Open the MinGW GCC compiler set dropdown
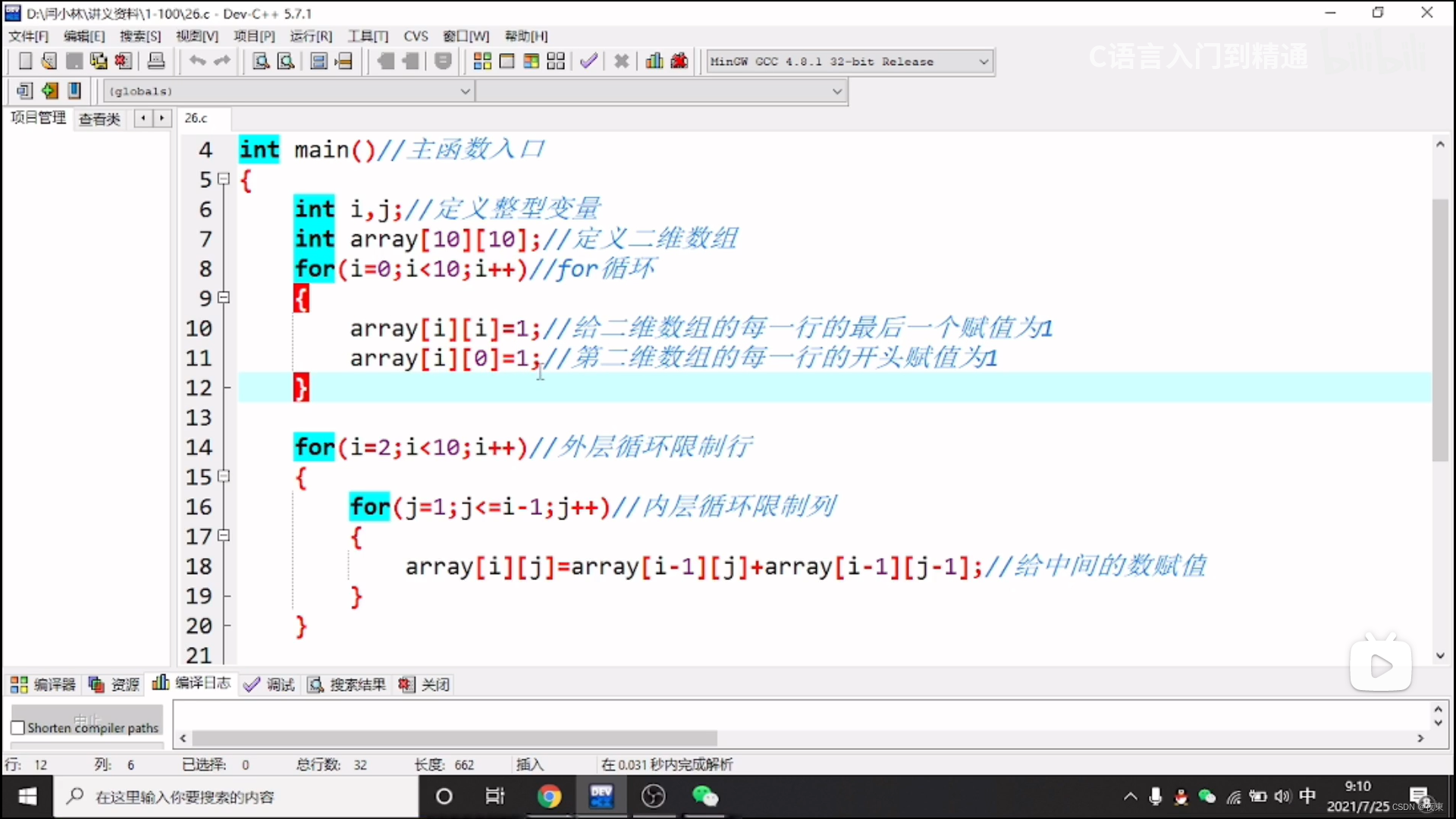The width and height of the screenshot is (1456, 819). tap(984, 61)
